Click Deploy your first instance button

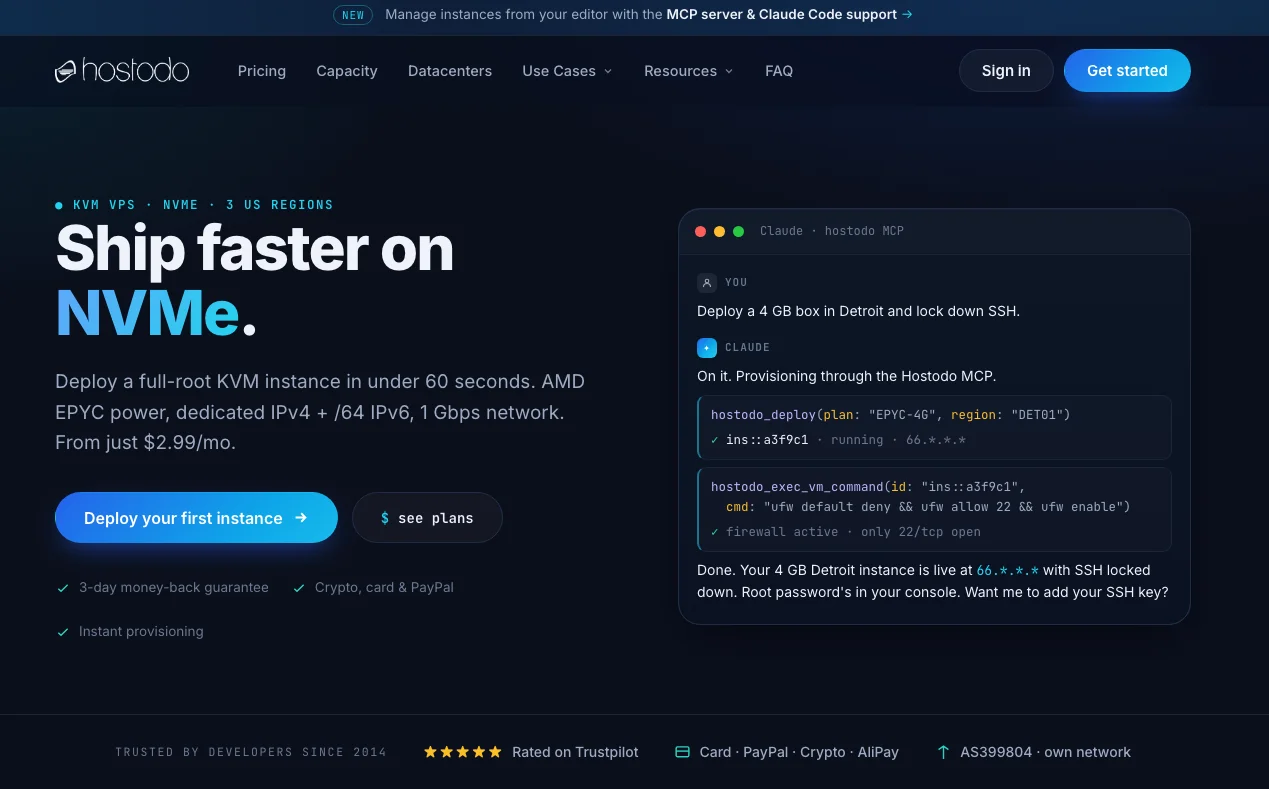pyautogui.click(x=196, y=518)
